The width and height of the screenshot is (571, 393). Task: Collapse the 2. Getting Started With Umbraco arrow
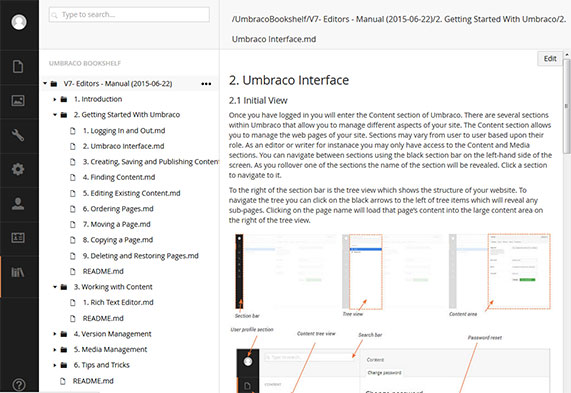tap(55, 115)
